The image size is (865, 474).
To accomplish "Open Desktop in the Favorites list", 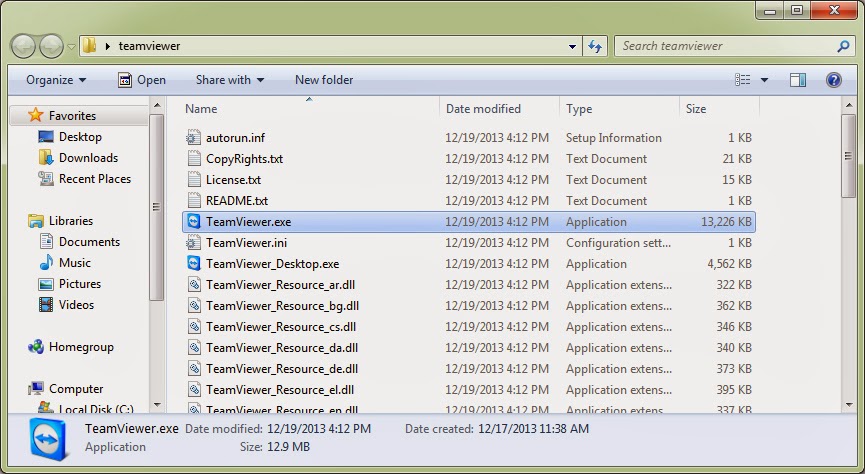I will point(80,136).
